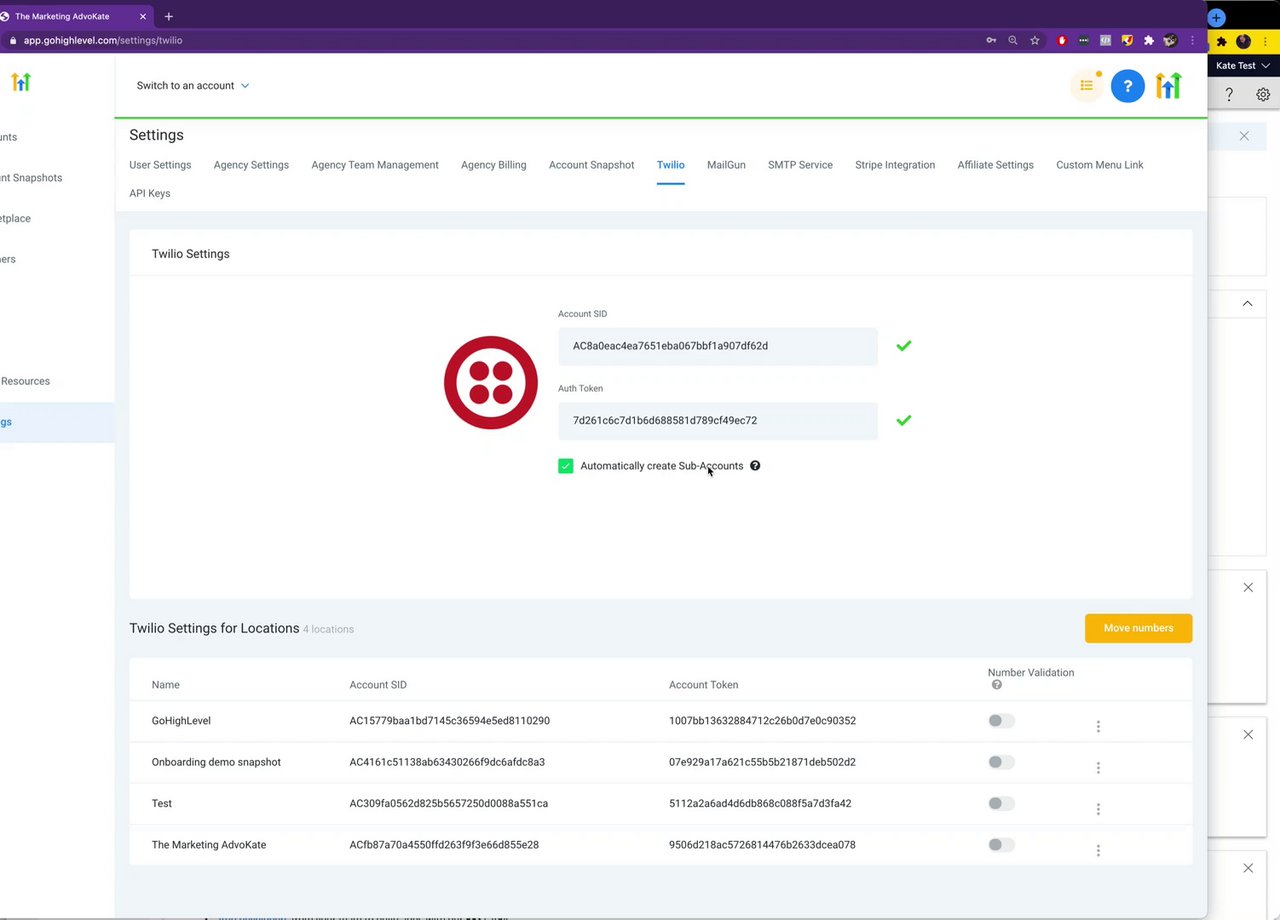Click token 5112a2a6ad4d6db868c088f5a7d3fa42
Screen dimensions: 1280x920
pyautogui.click(x=760, y=803)
